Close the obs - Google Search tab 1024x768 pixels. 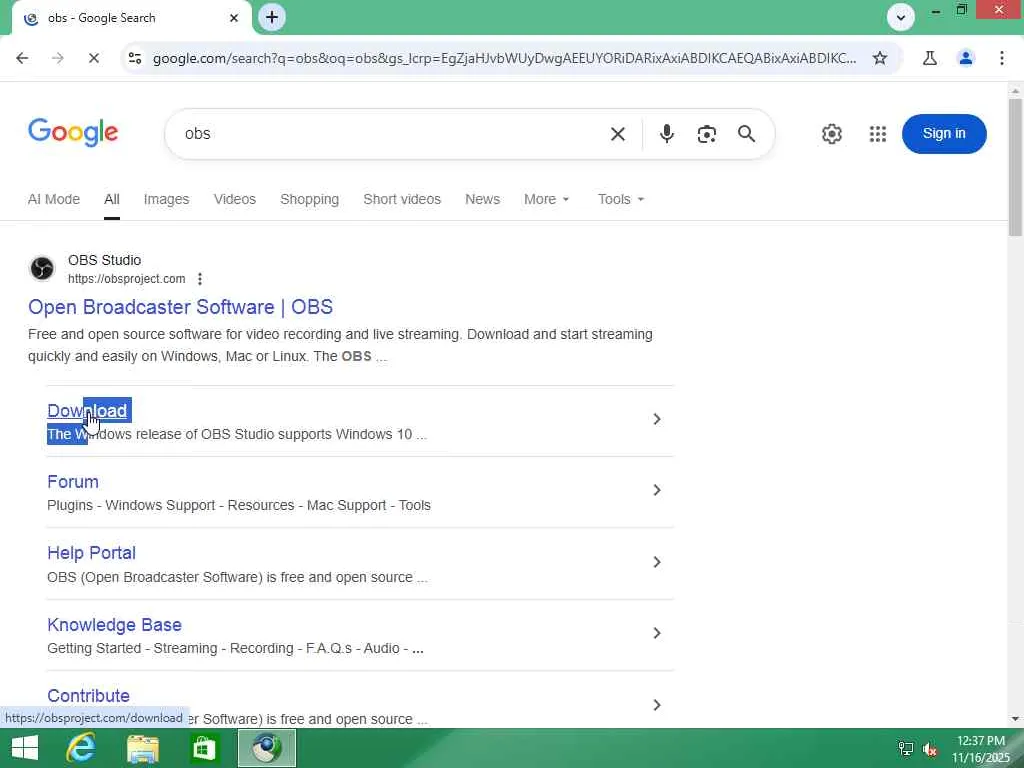[234, 18]
